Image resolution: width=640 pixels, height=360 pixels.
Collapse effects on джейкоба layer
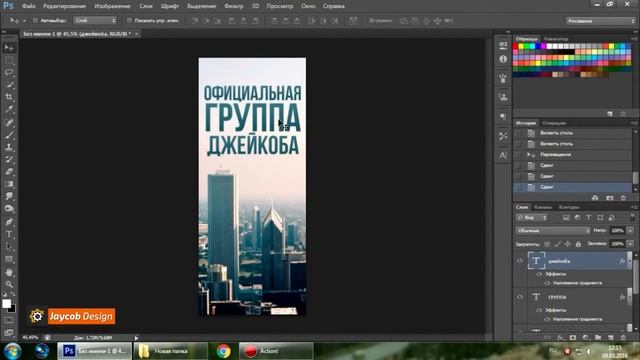point(629,261)
